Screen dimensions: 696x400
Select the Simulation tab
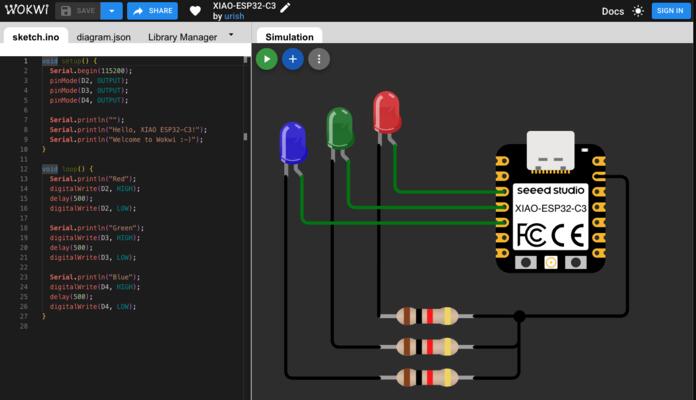[x=289, y=37]
